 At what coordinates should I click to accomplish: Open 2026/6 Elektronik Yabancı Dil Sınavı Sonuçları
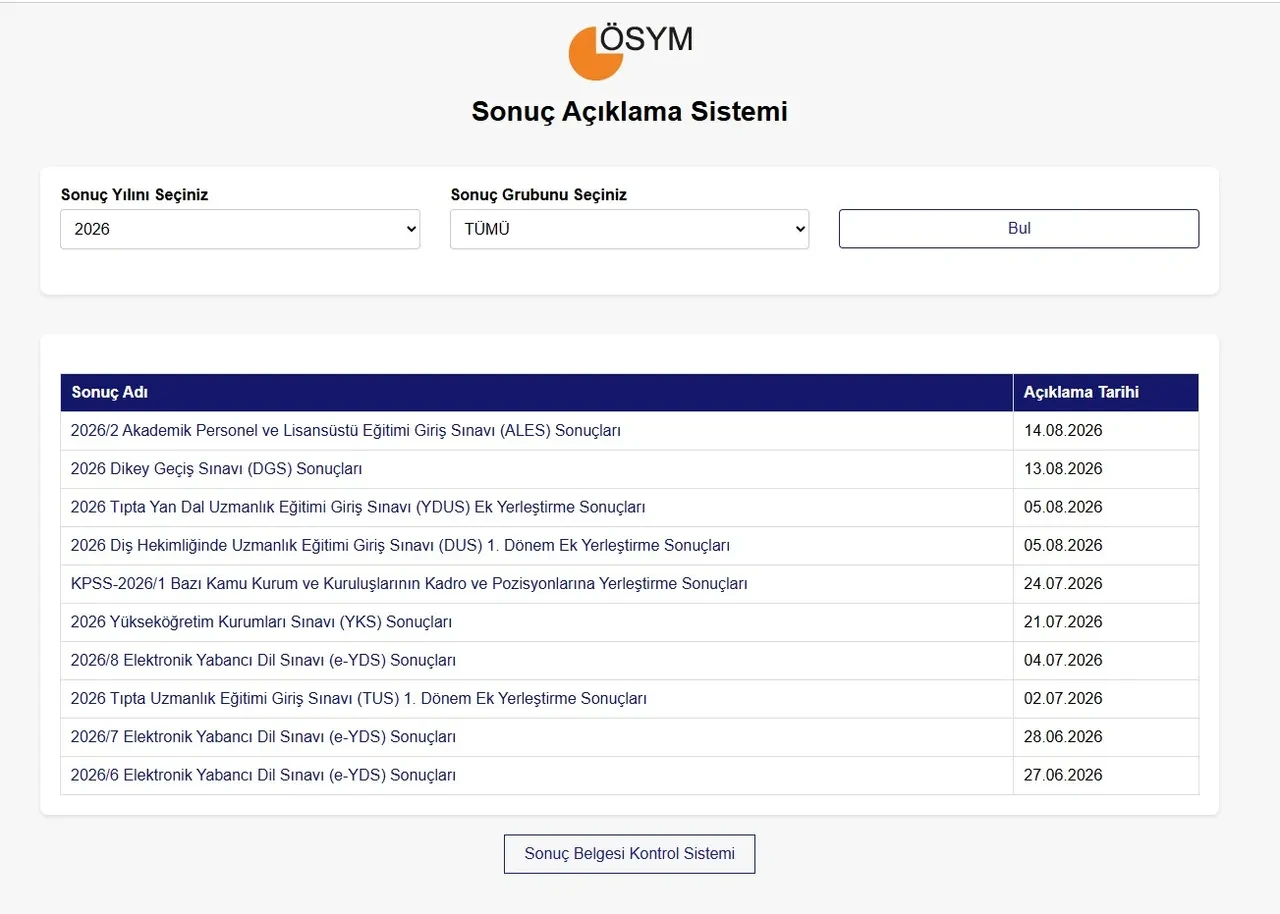[263, 775]
